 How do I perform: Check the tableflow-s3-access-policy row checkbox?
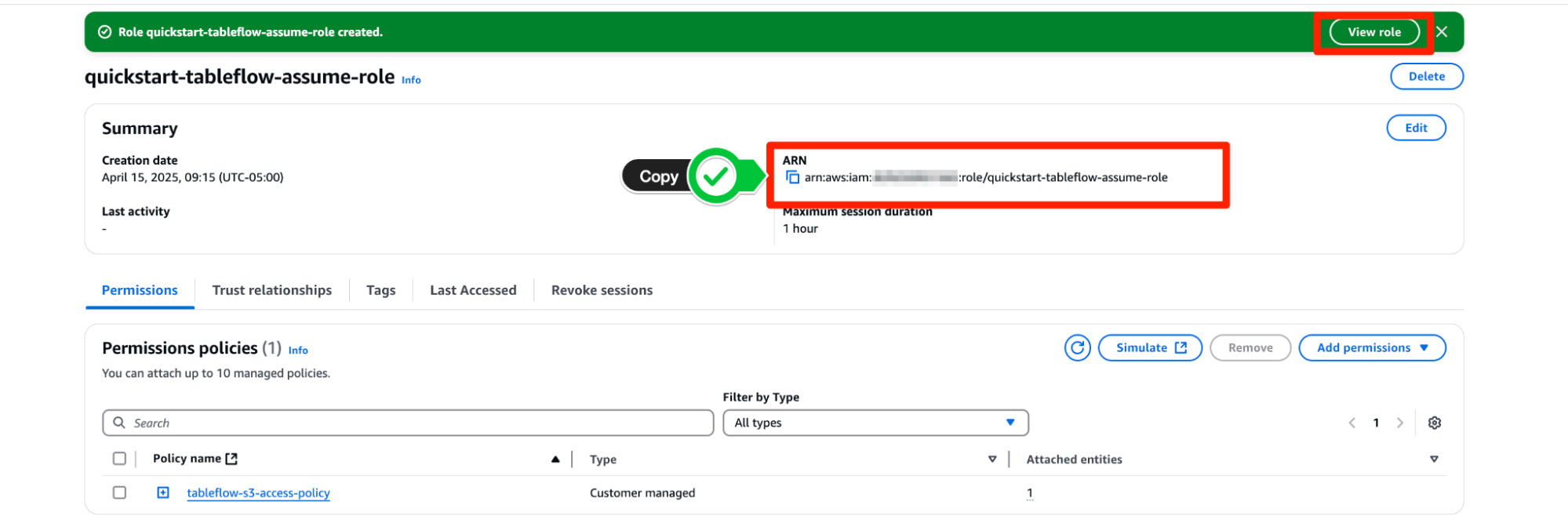[x=119, y=492]
